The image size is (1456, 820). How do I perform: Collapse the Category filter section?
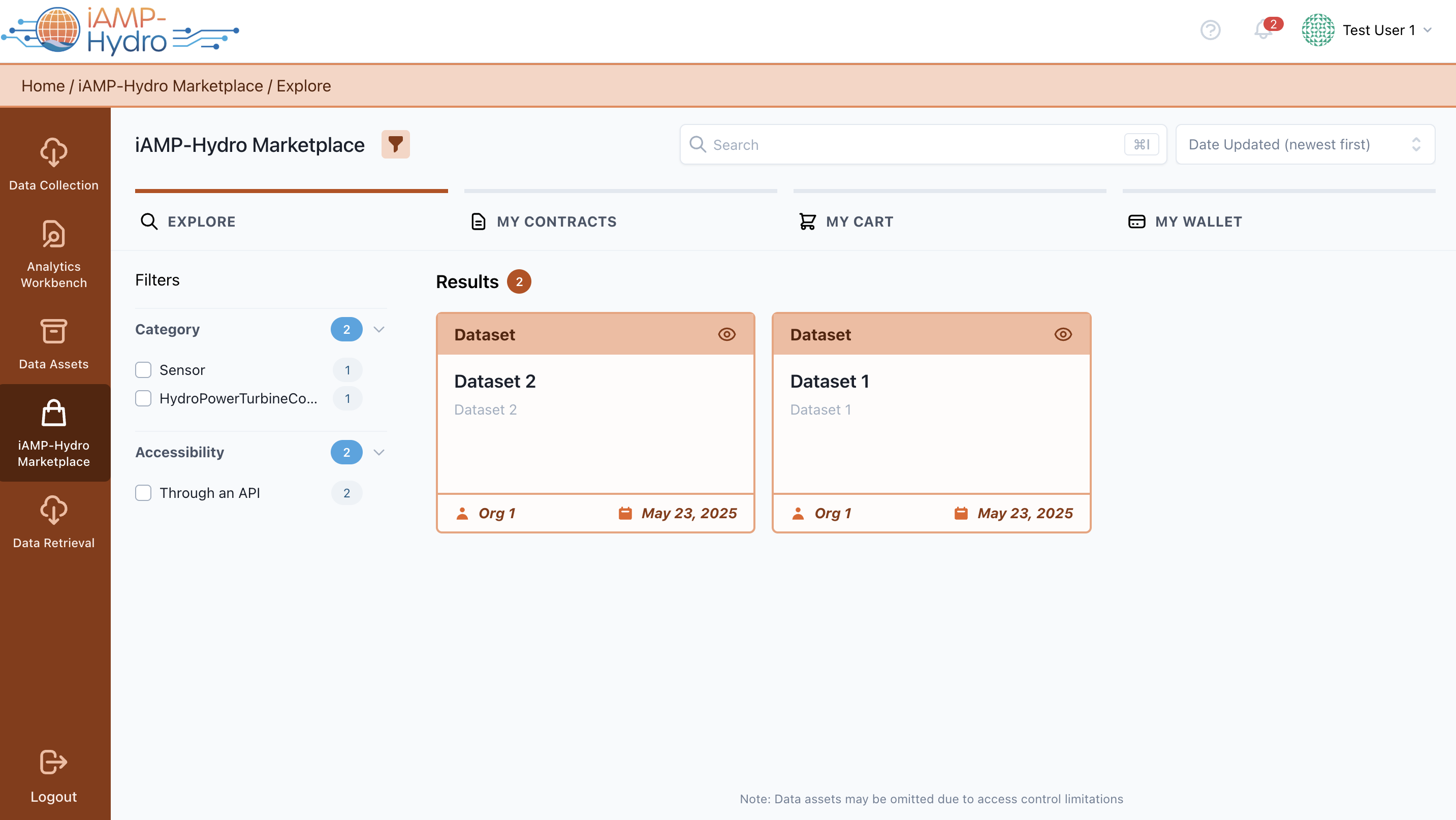(378, 329)
